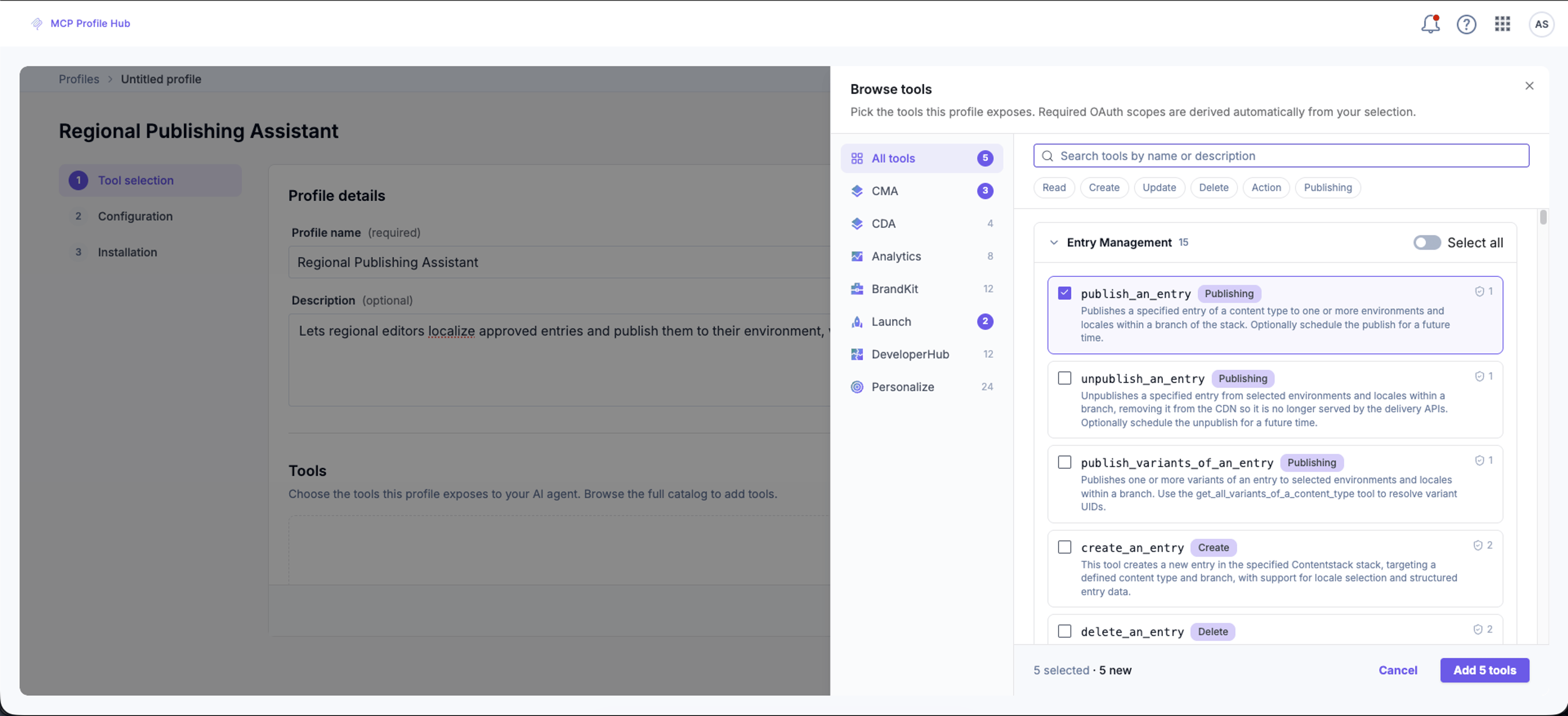The width and height of the screenshot is (1568, 716).
Task: Click the All tools grid icon
Action: click(856, 158)
